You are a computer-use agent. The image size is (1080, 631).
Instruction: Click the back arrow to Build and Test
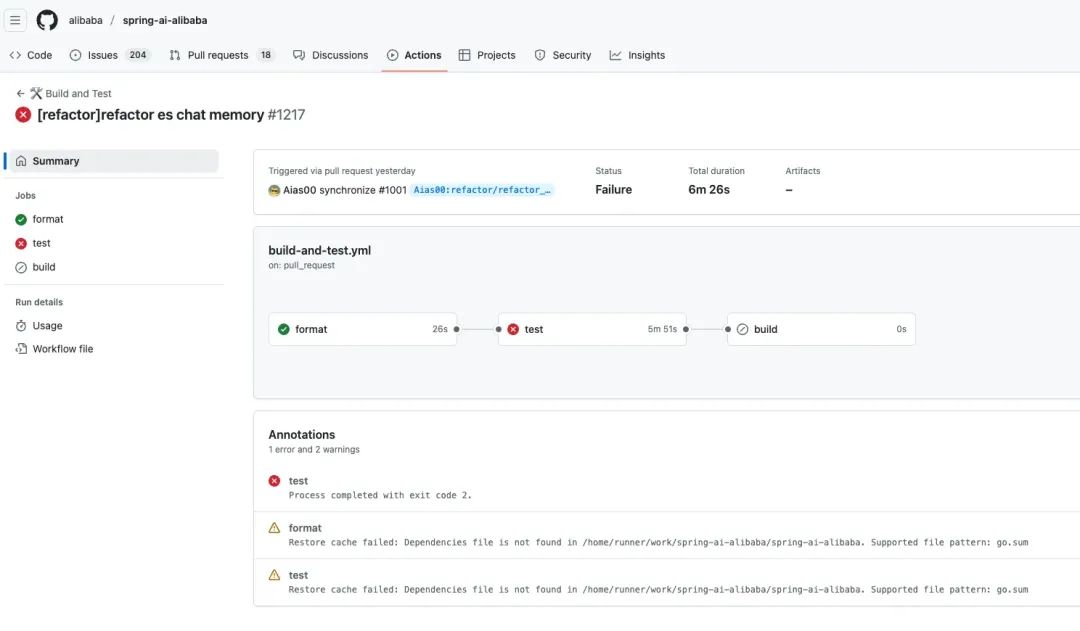[x=20, y=93]
